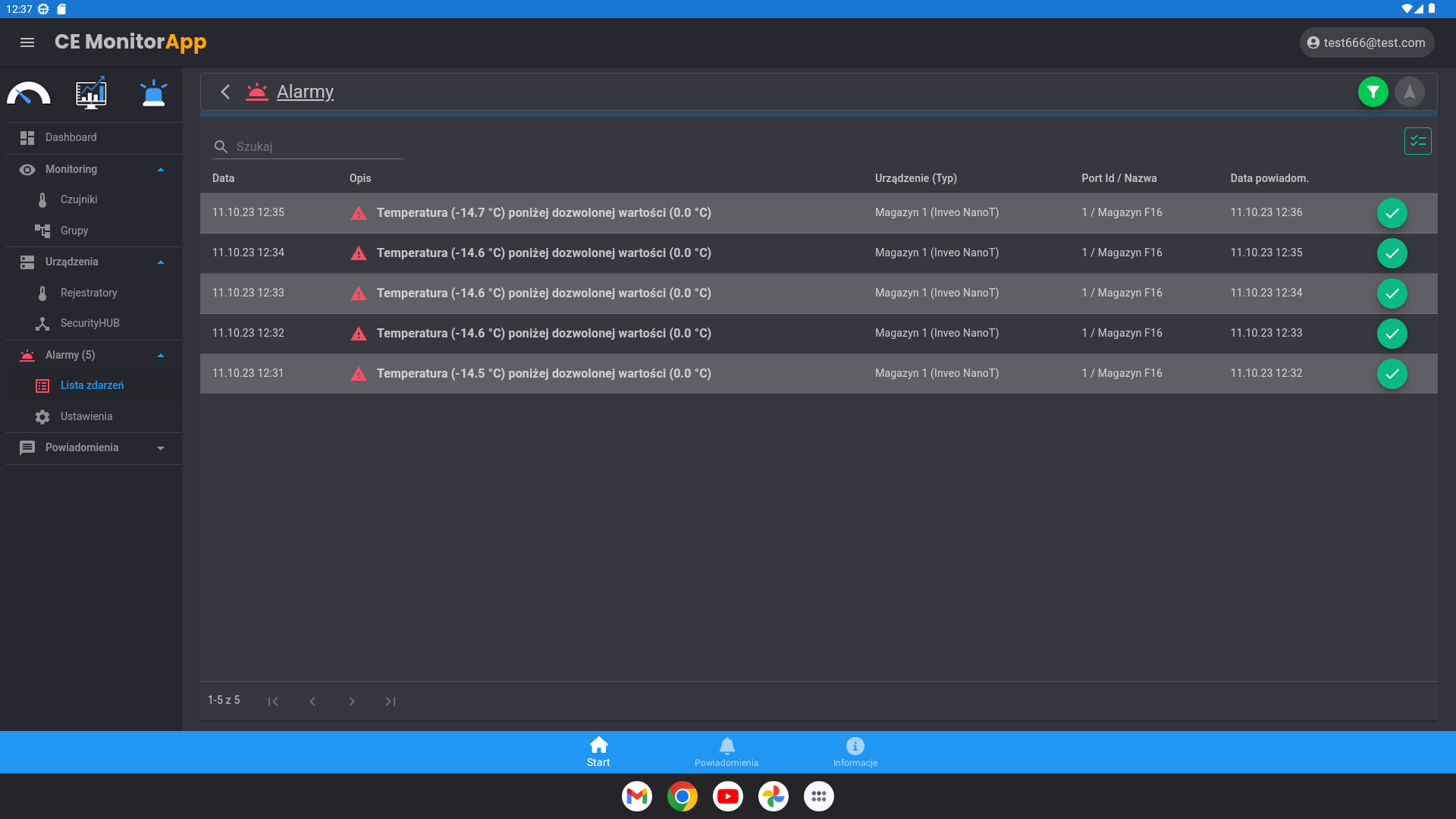Click the Urządzenie (Typ) column header

[x=916, y=178]
